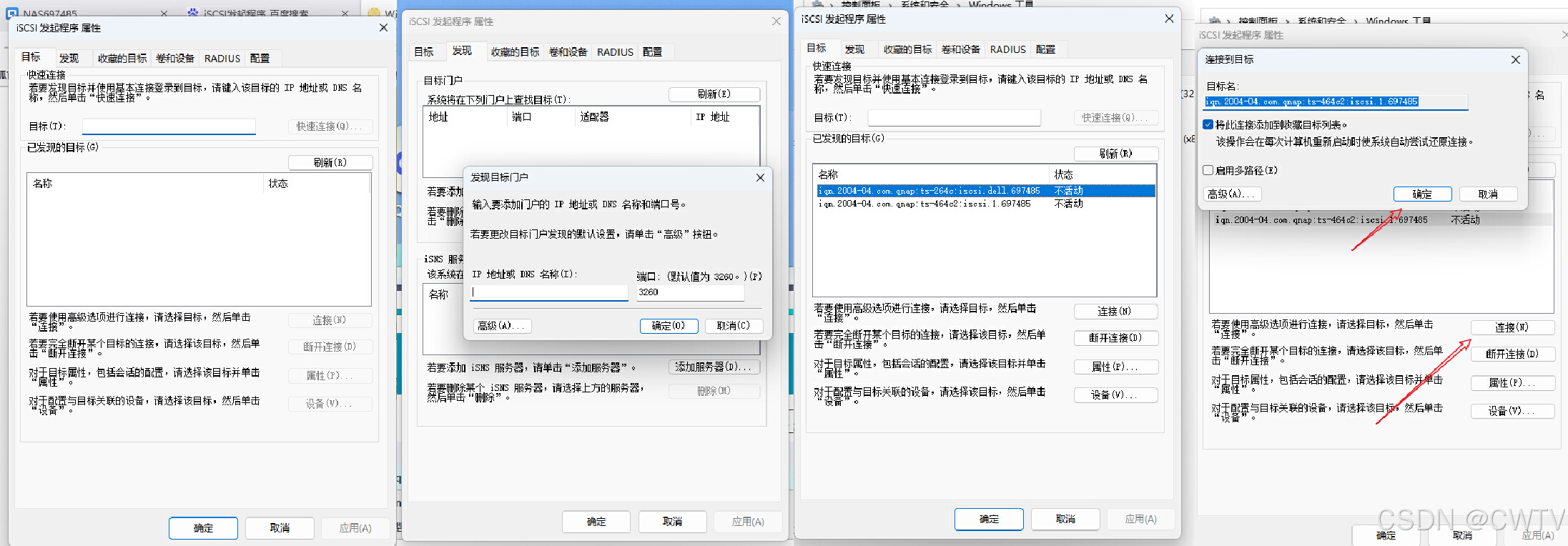This screenshot has width=1568, height=546.
Task: Click bottom 确定 in the 发现目标门户 window
Action: (596, 522)
